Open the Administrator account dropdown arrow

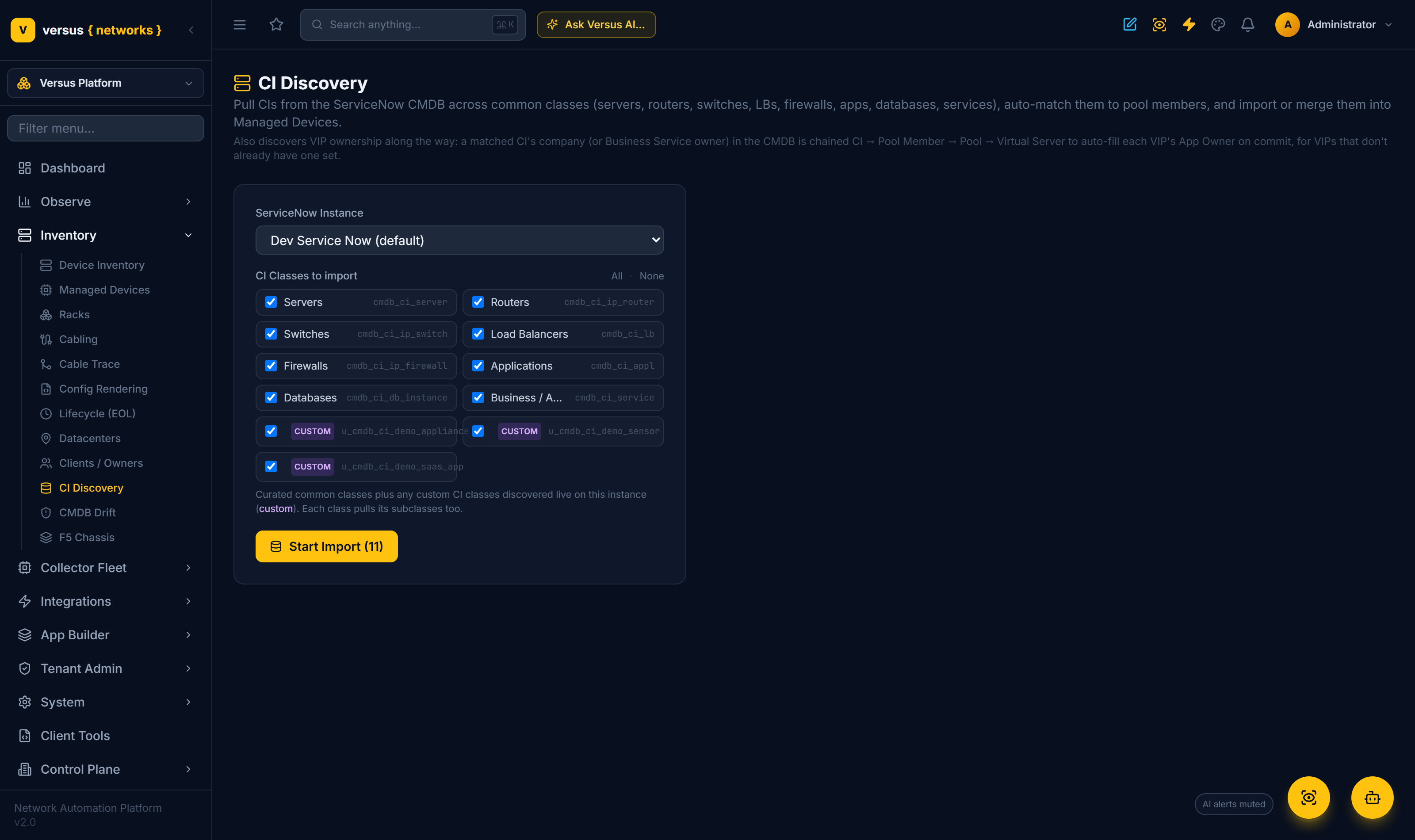coord(1388,24)
